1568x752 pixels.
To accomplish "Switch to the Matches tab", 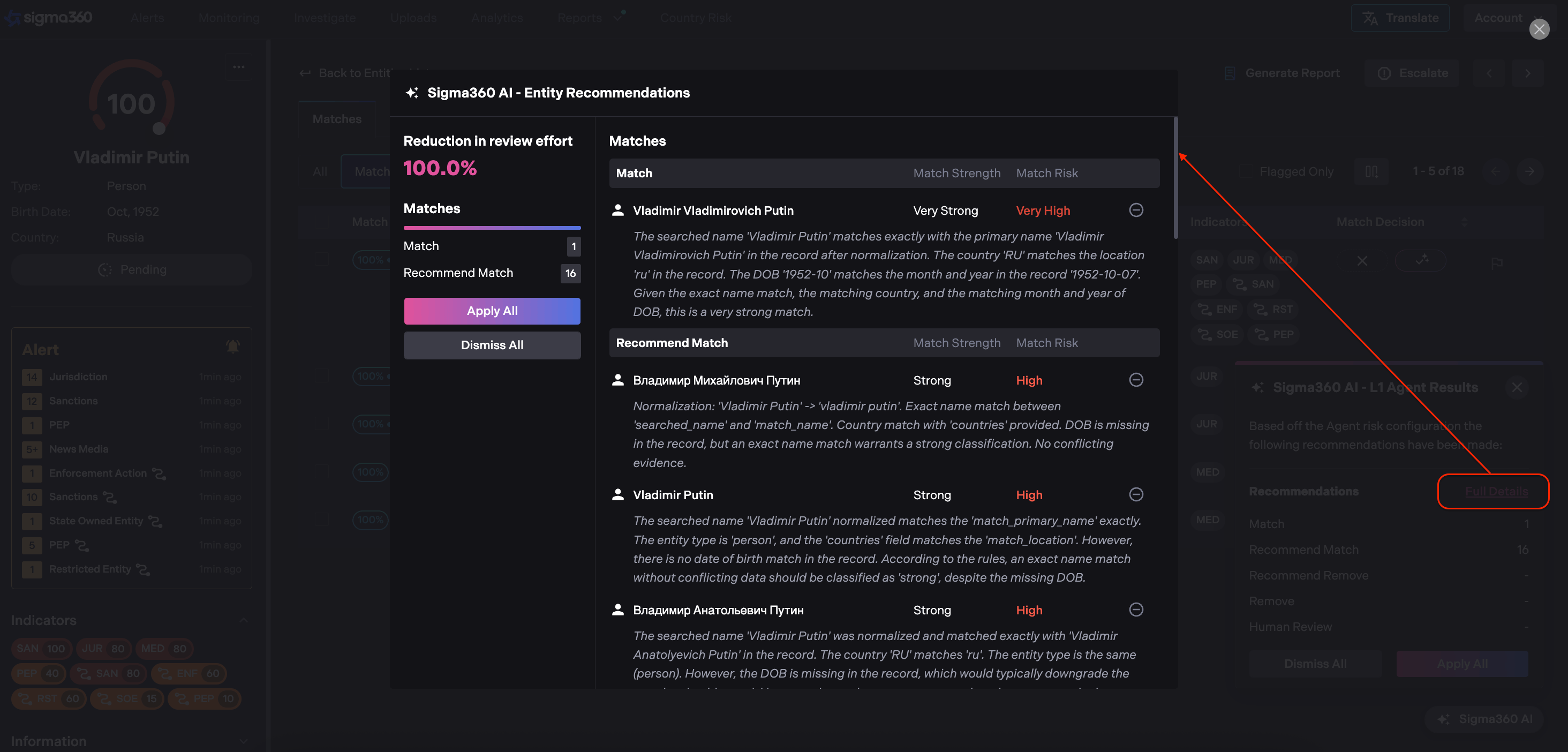I will 337,119.
